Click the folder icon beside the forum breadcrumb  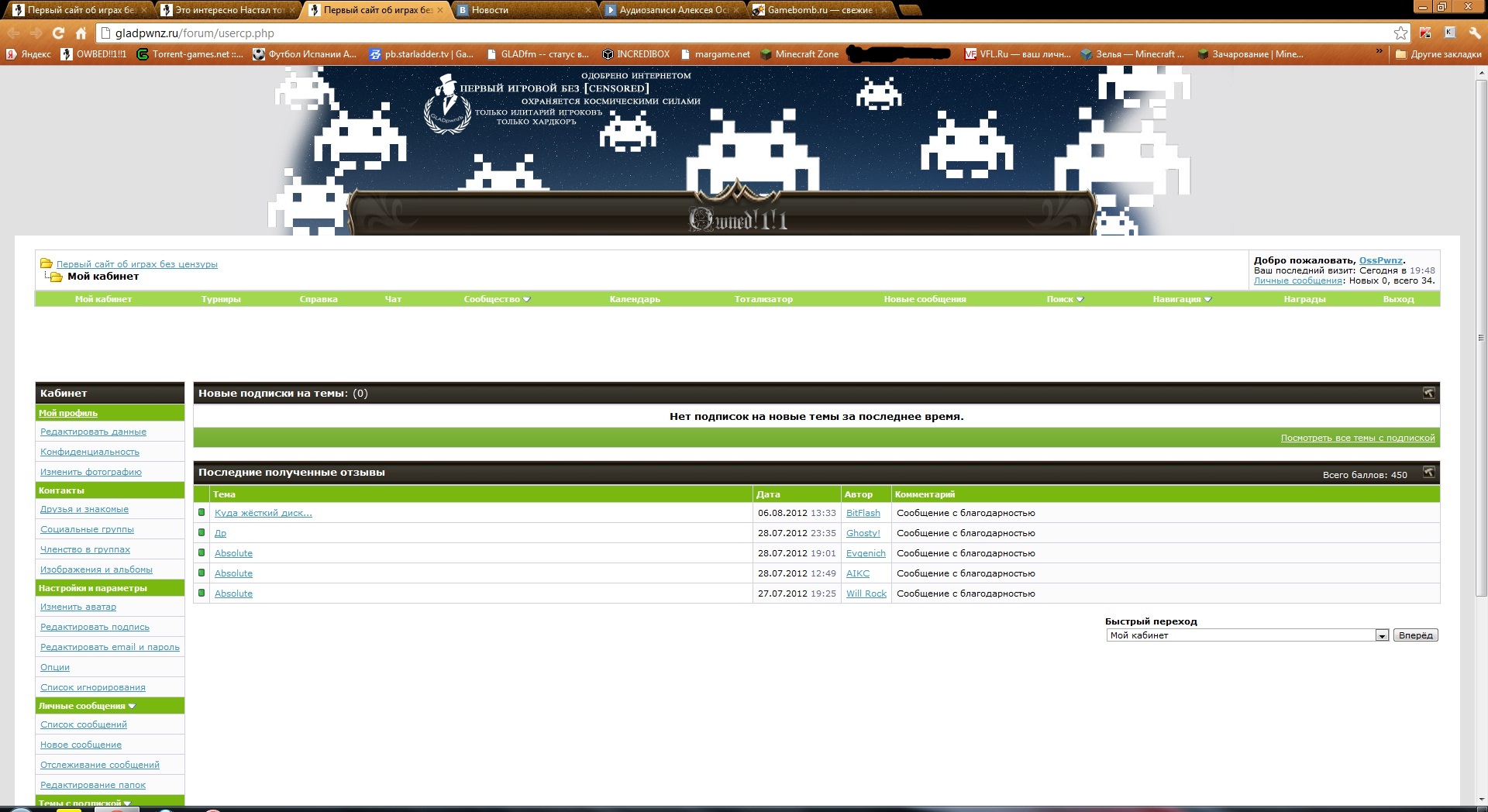pyautogui.click(x=46, y=264)
